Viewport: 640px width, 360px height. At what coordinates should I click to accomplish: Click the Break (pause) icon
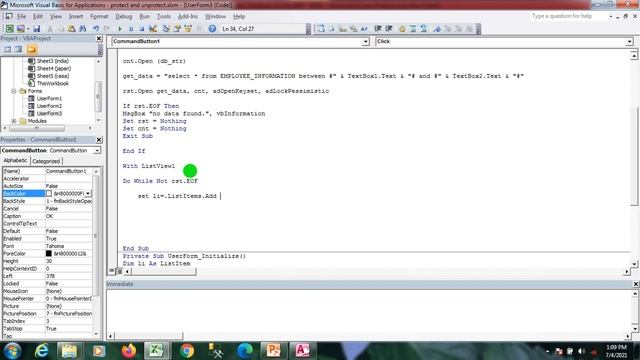pyautogui.click(x=131, y=29)
